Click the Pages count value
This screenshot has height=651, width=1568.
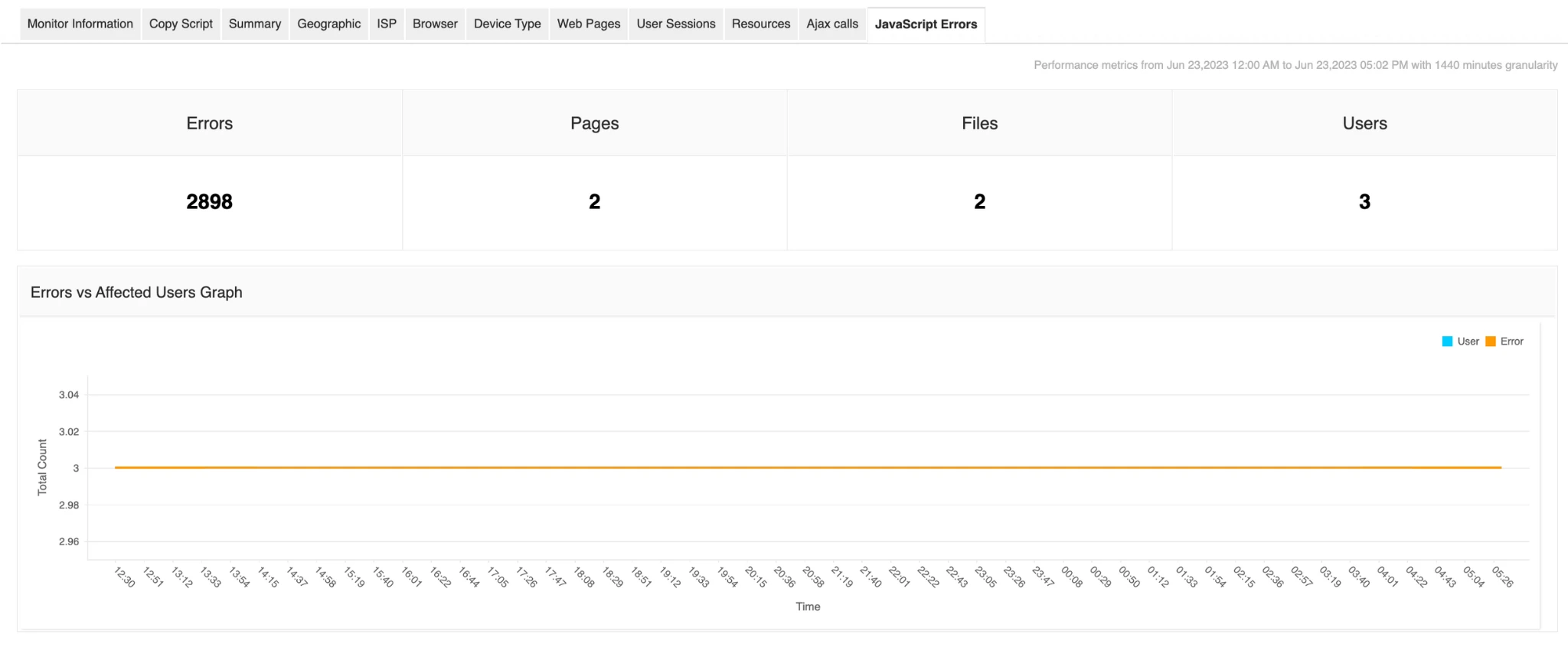click(594, 201)
